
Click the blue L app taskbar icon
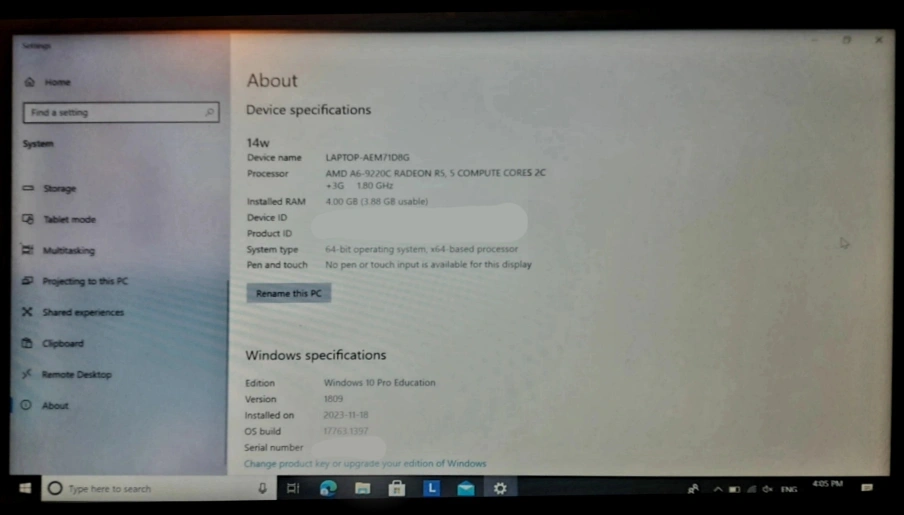point(431,488)
